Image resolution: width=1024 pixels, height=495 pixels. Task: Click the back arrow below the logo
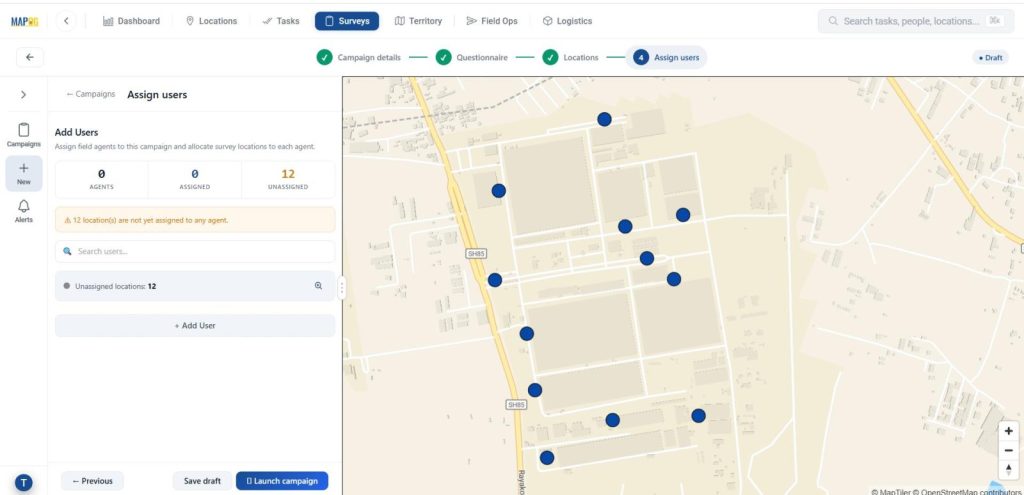(30, 57)
